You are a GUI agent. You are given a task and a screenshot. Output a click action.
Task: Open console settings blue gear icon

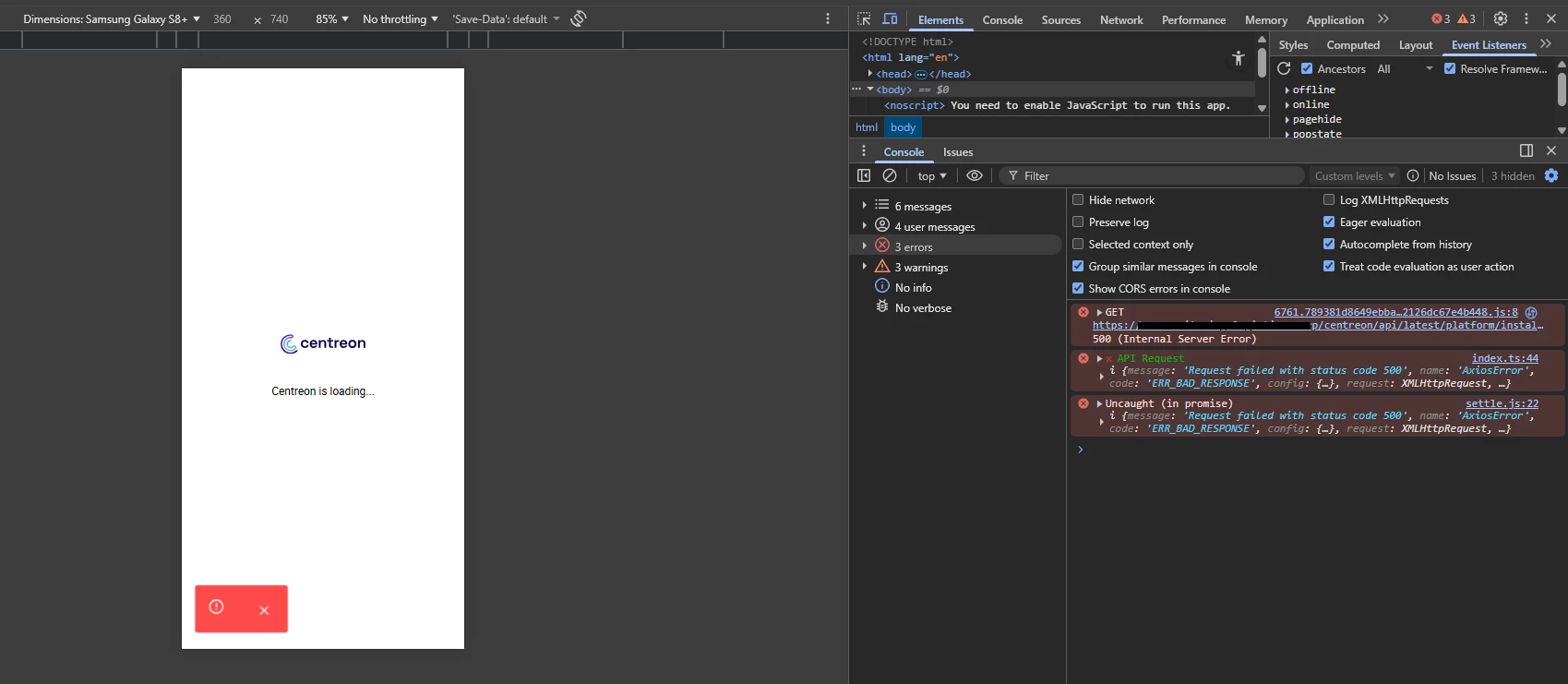click(x=1551, y=175)
